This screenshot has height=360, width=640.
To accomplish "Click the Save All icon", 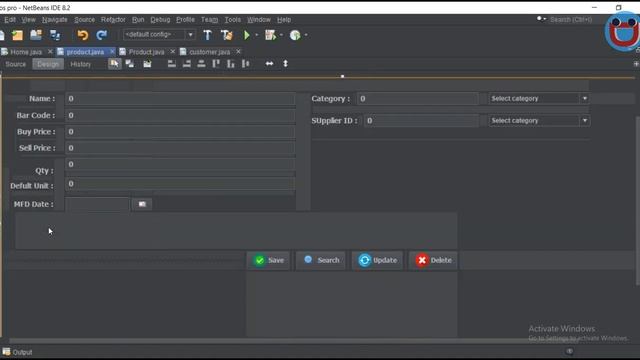I will pyautogui.click(x=55, y=35).
